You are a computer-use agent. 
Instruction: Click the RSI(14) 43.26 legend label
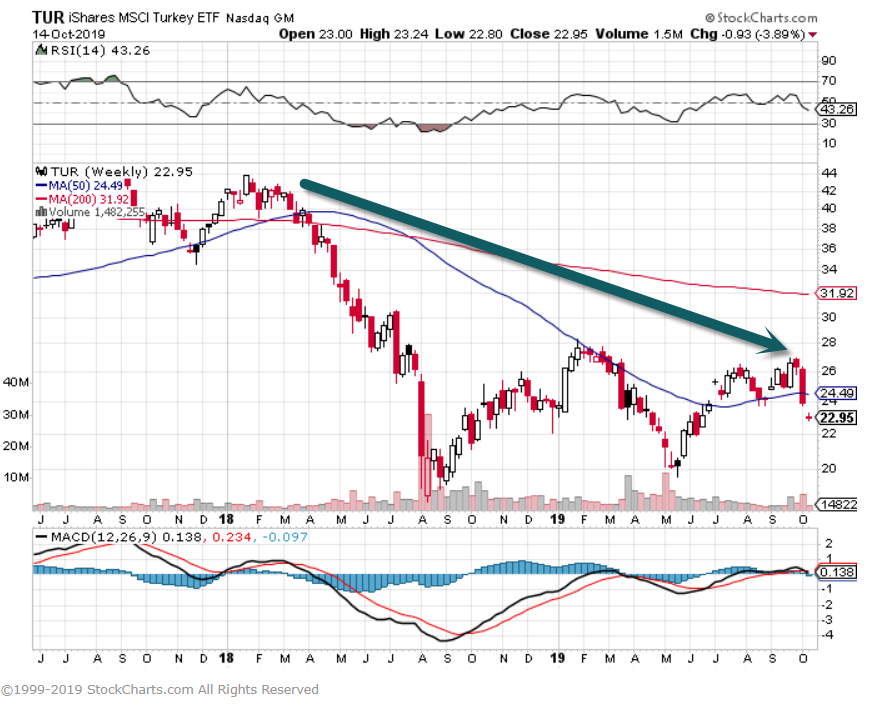pos(100,51)
